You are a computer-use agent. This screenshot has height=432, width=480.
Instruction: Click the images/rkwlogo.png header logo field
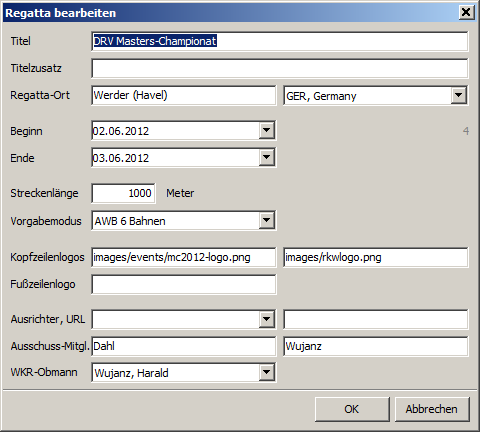pos(376,257)
